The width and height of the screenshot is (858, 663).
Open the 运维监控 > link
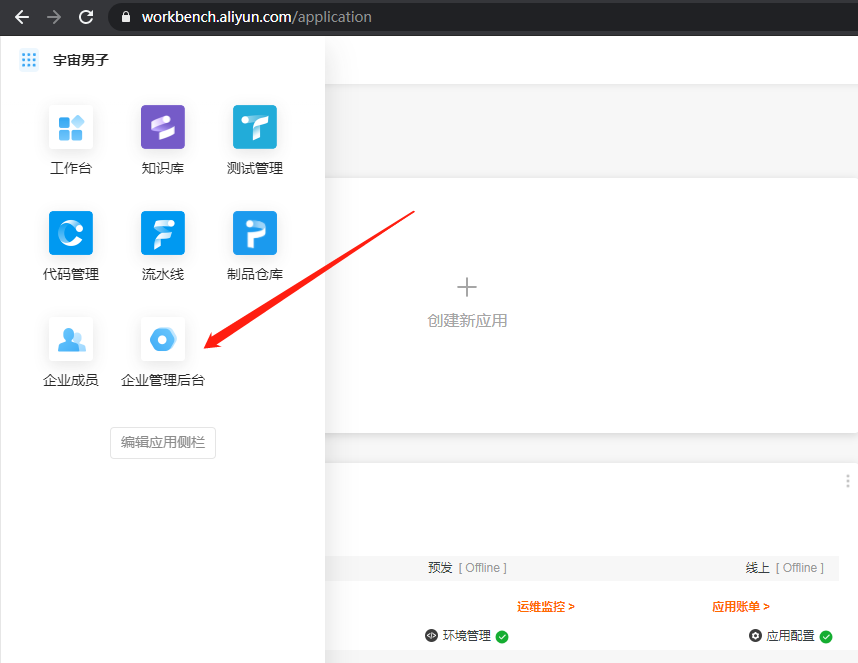(x=546, y=607)
